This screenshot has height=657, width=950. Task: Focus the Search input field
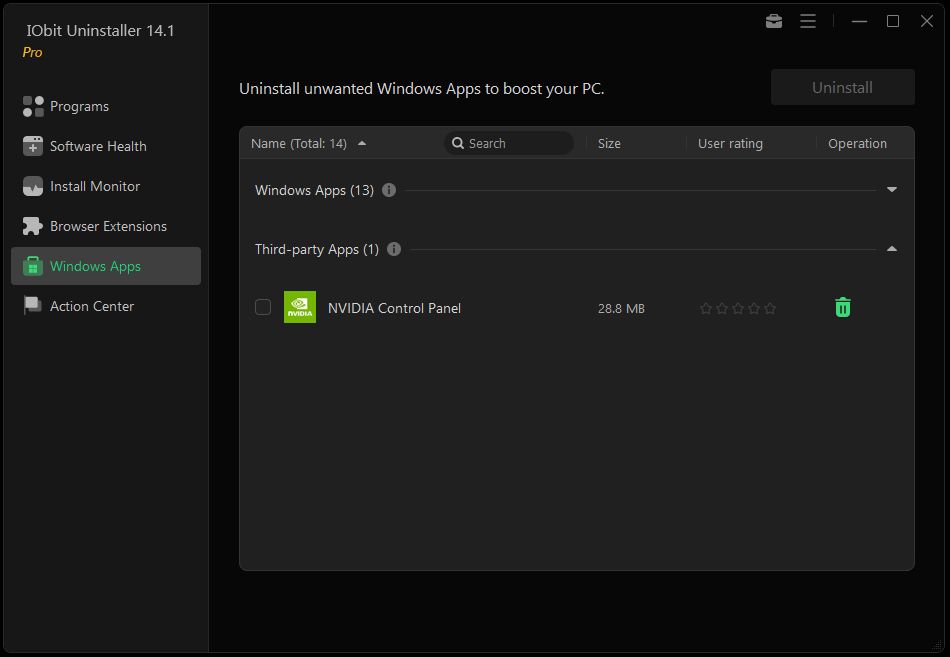[x=509, y=144]
